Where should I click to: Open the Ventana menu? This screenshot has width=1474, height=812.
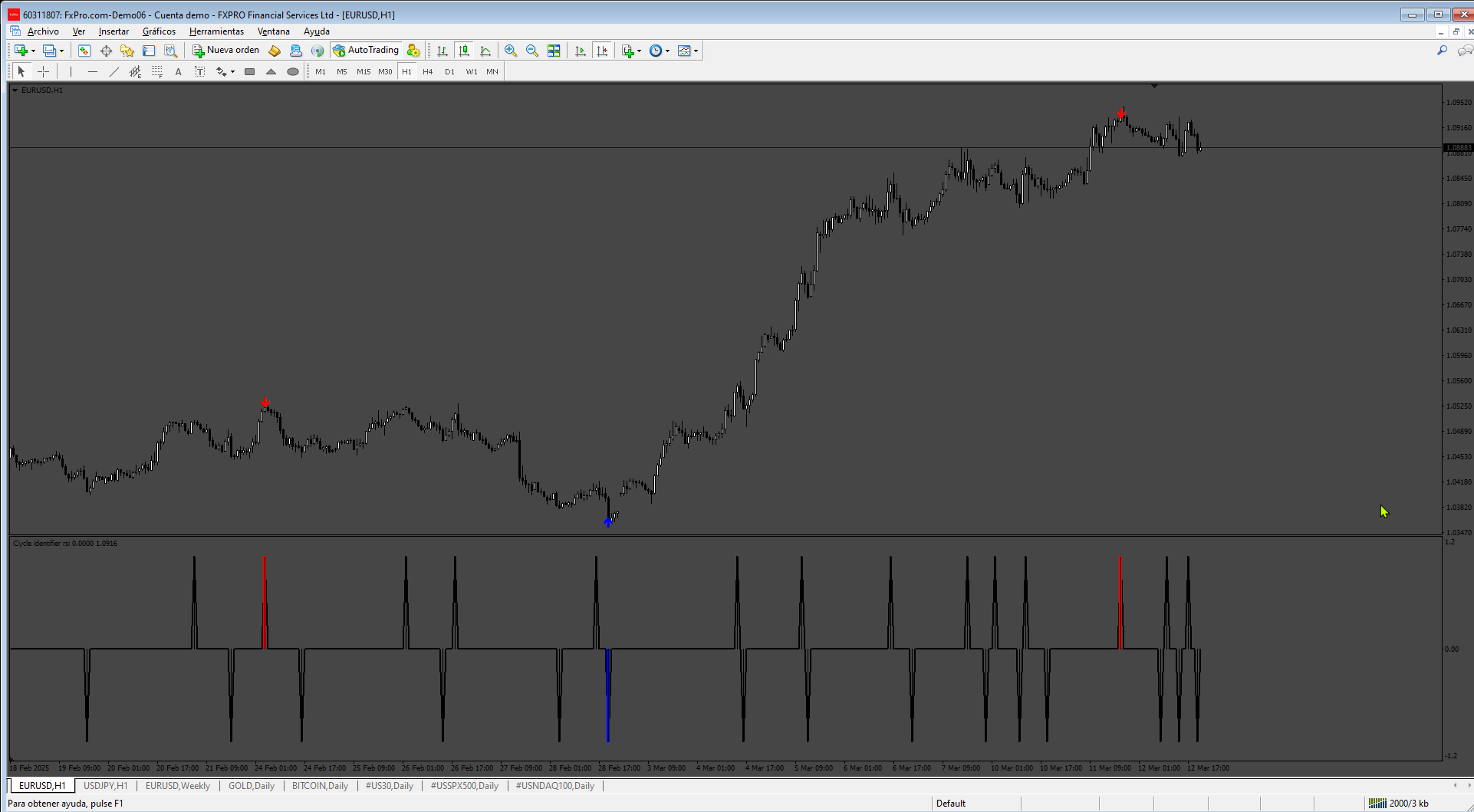click(274, 31)
